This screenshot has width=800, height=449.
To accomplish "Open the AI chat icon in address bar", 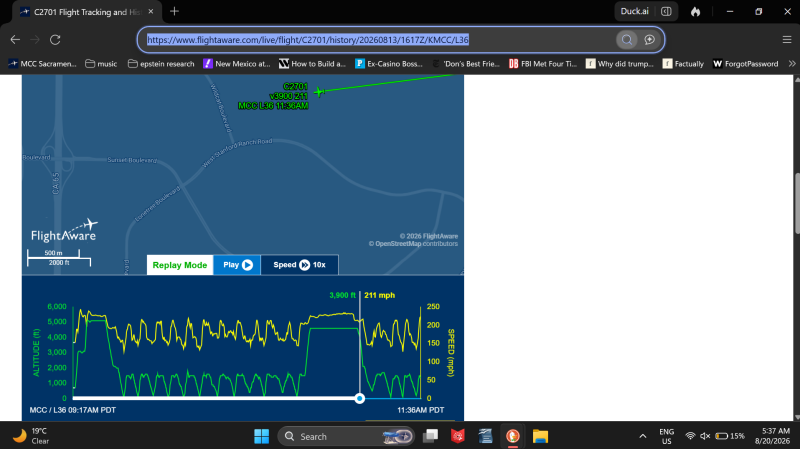I will 649,40.
